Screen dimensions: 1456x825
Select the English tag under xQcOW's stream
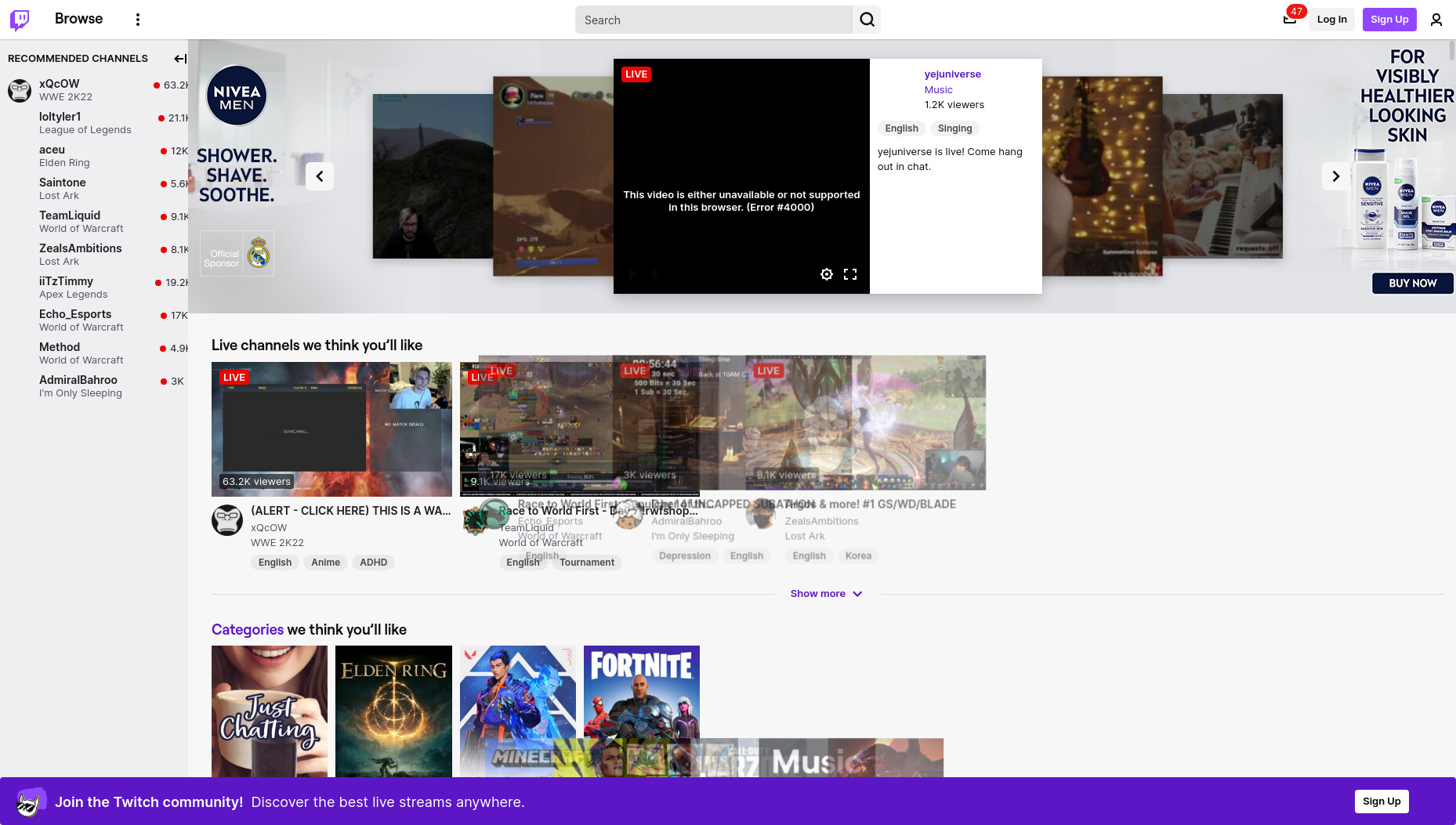(275, 563)
